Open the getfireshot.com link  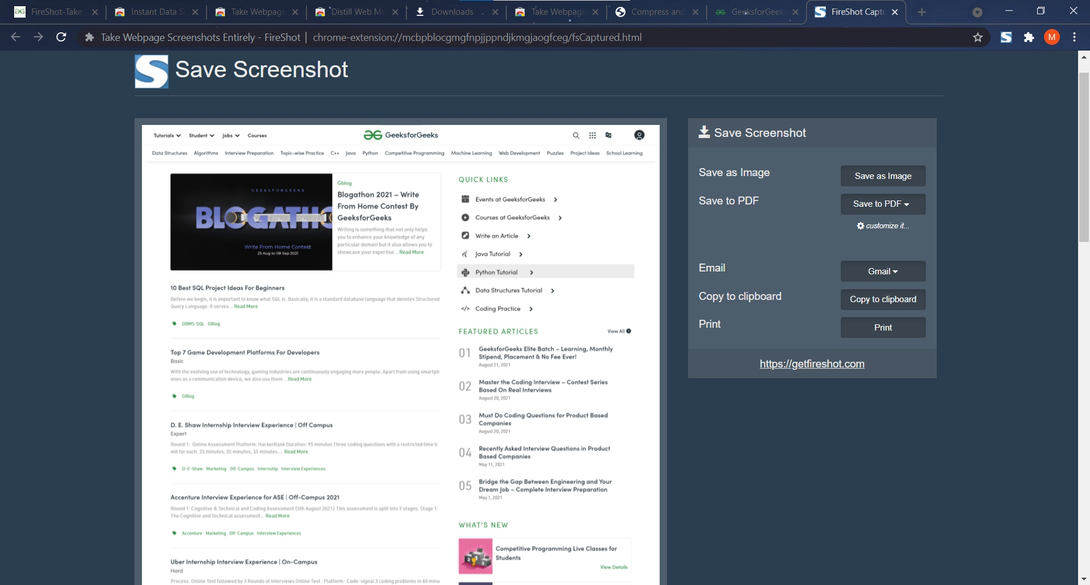click(812, 364)
